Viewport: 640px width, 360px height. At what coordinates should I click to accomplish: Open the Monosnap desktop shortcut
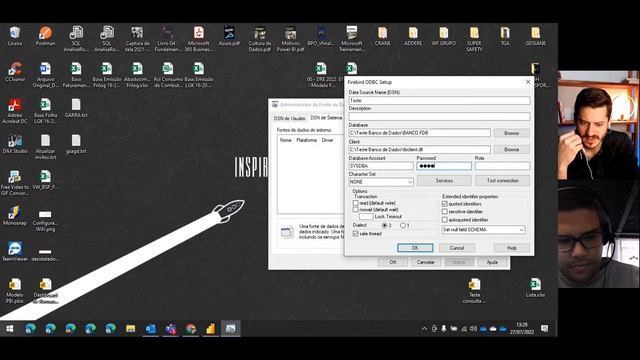click(x=15, y=216)
